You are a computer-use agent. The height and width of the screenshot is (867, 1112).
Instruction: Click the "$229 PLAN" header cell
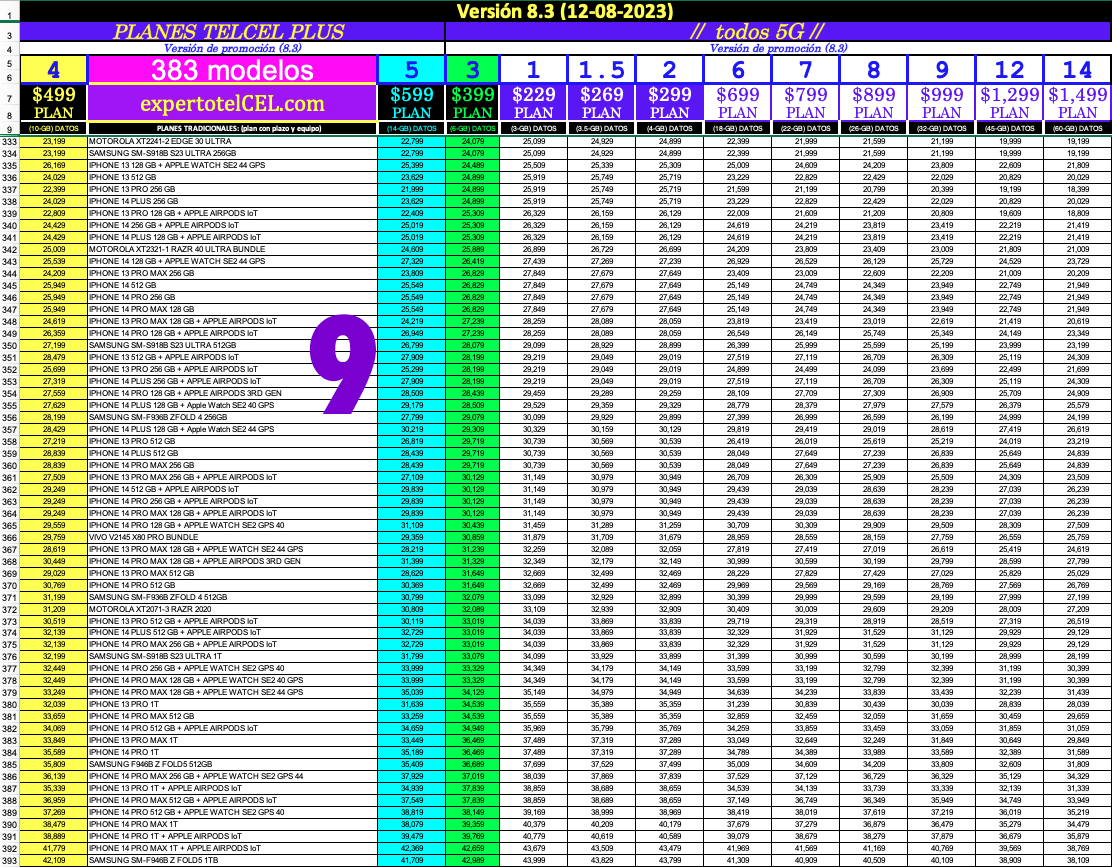pyautogui.click(x=533, y=104)
